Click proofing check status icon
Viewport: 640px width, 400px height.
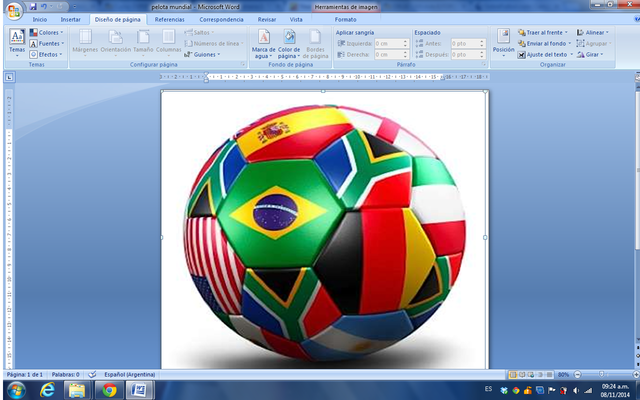tap(92, 374)
